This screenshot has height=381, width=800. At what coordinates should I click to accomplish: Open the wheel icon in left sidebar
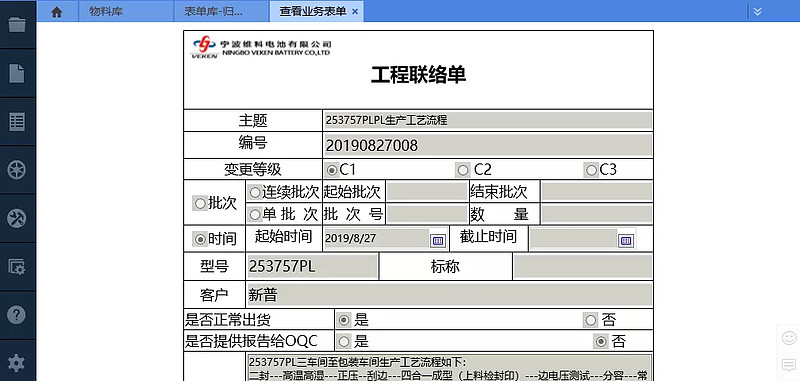[17, 170]
